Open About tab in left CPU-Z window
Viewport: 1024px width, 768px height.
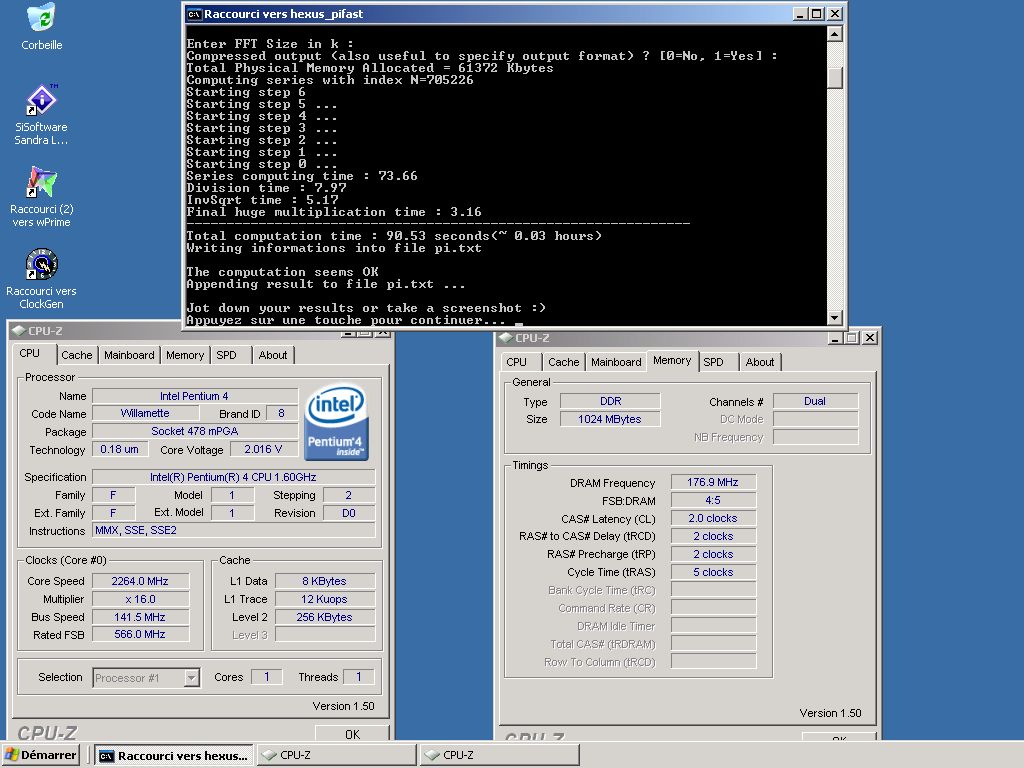[273, 355]
